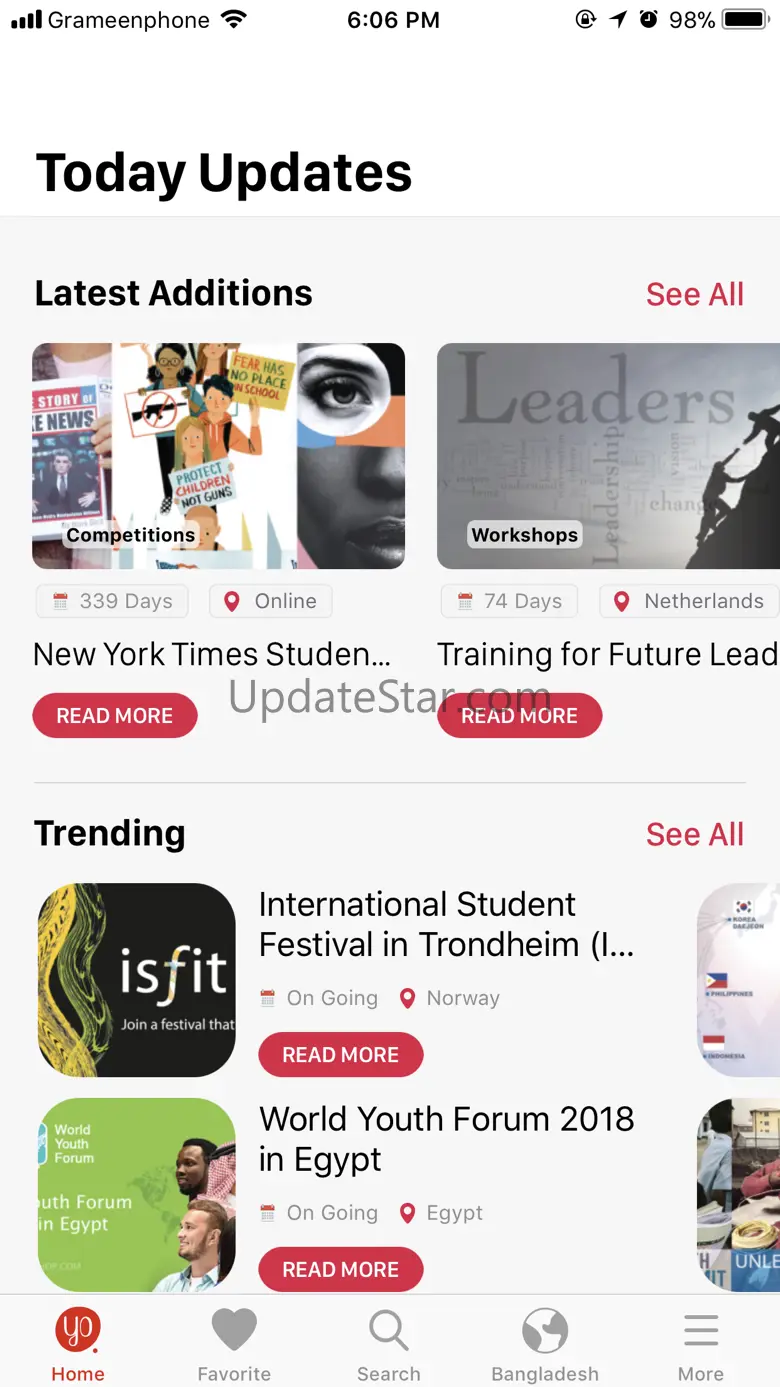Click See All for Latest Additions
Viewport: 780px width, 1387px height.
point(695,294)
